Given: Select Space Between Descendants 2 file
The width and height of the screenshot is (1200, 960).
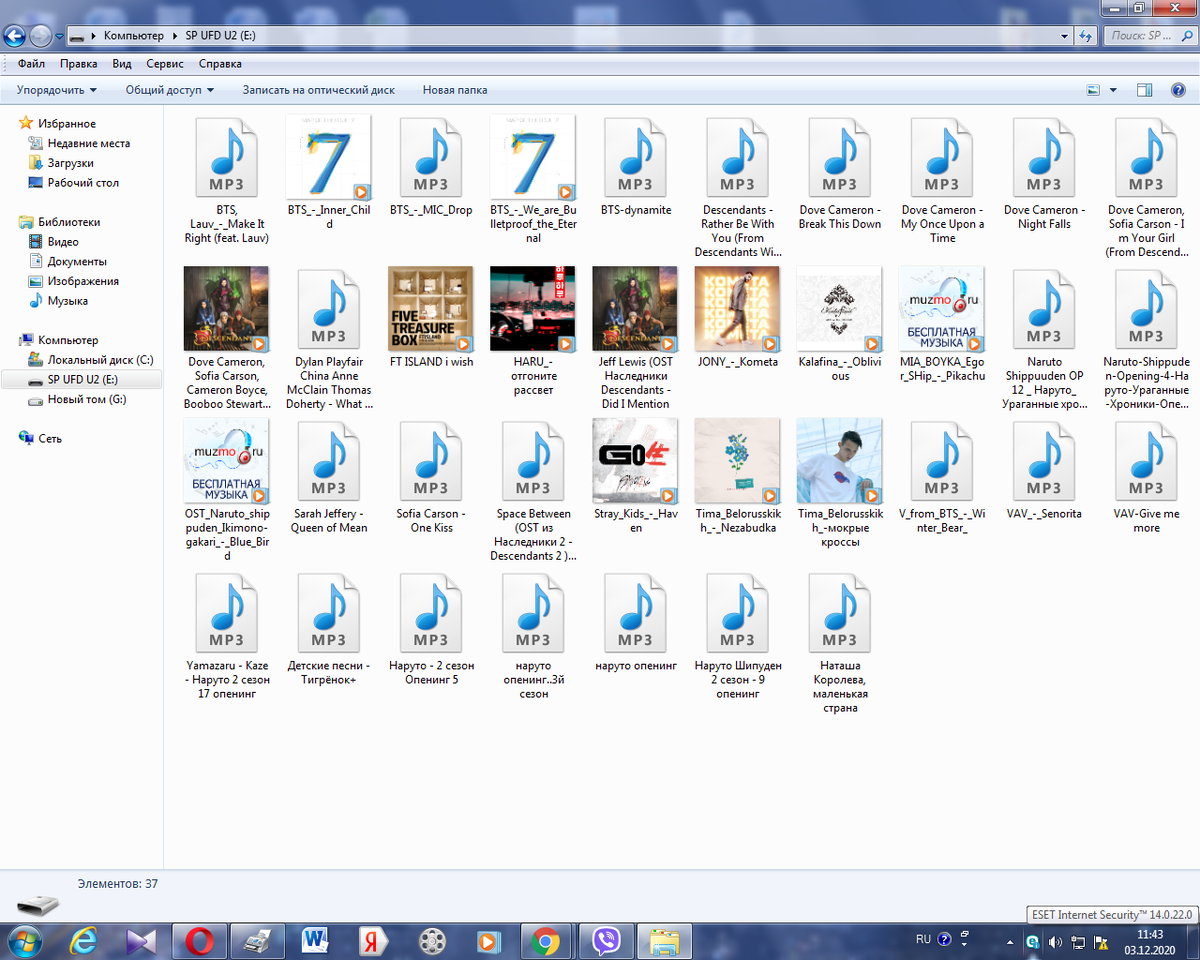Looking at the screenshot, I should click(533, 491).
